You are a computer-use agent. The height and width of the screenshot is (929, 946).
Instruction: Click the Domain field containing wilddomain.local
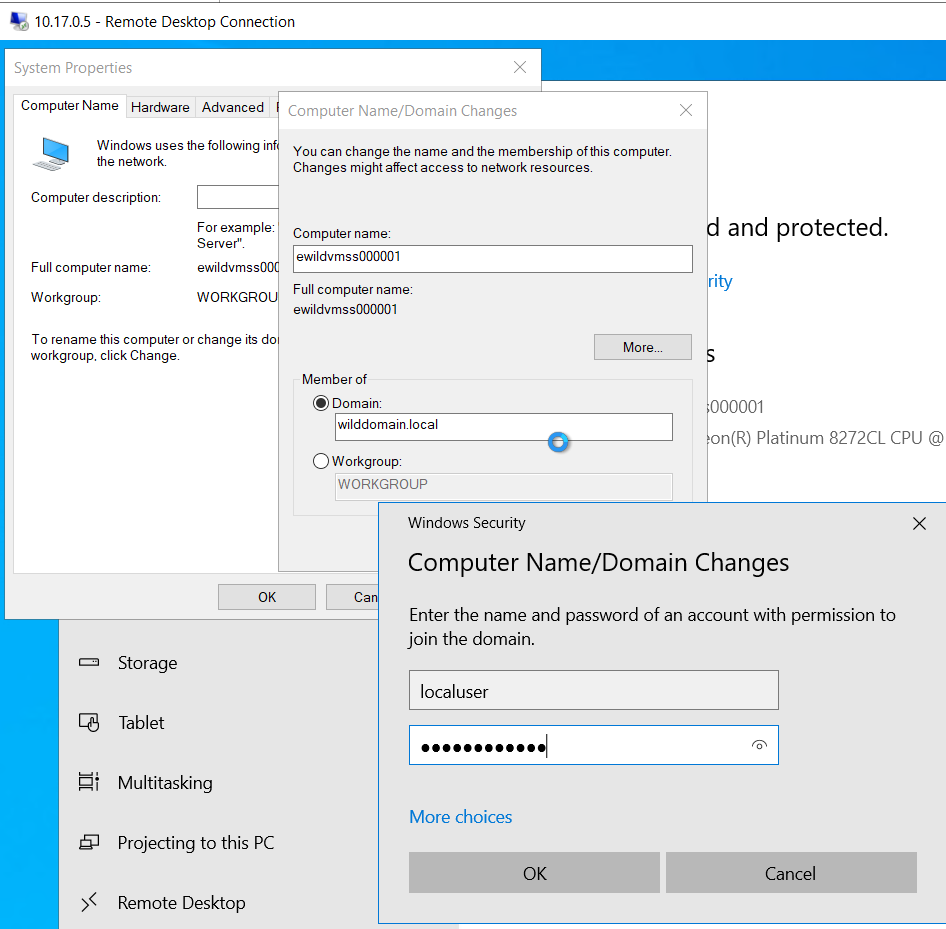(x=504, y=426)
